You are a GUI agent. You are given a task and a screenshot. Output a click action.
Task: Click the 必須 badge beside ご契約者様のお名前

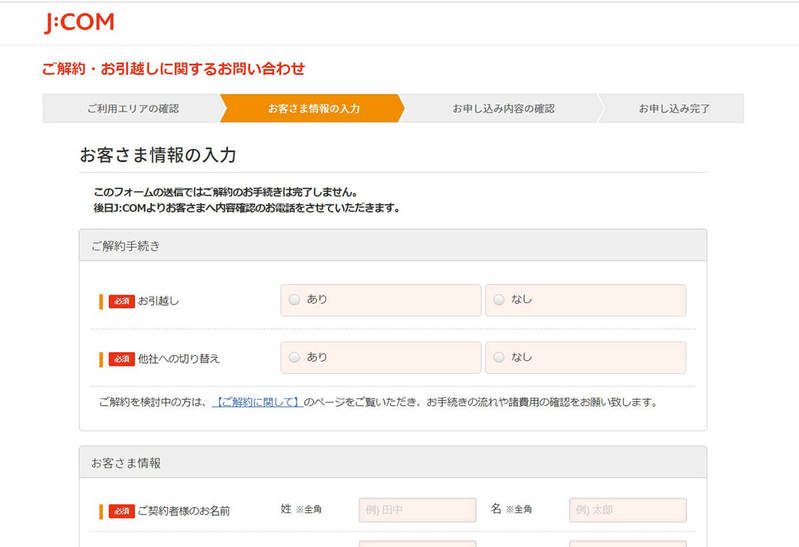coord(121,511)
